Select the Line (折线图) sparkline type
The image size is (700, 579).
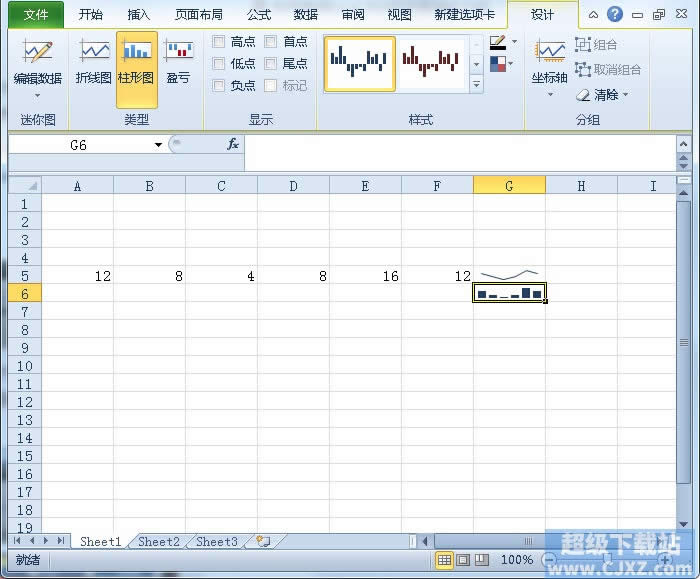[x=94, y=62]
